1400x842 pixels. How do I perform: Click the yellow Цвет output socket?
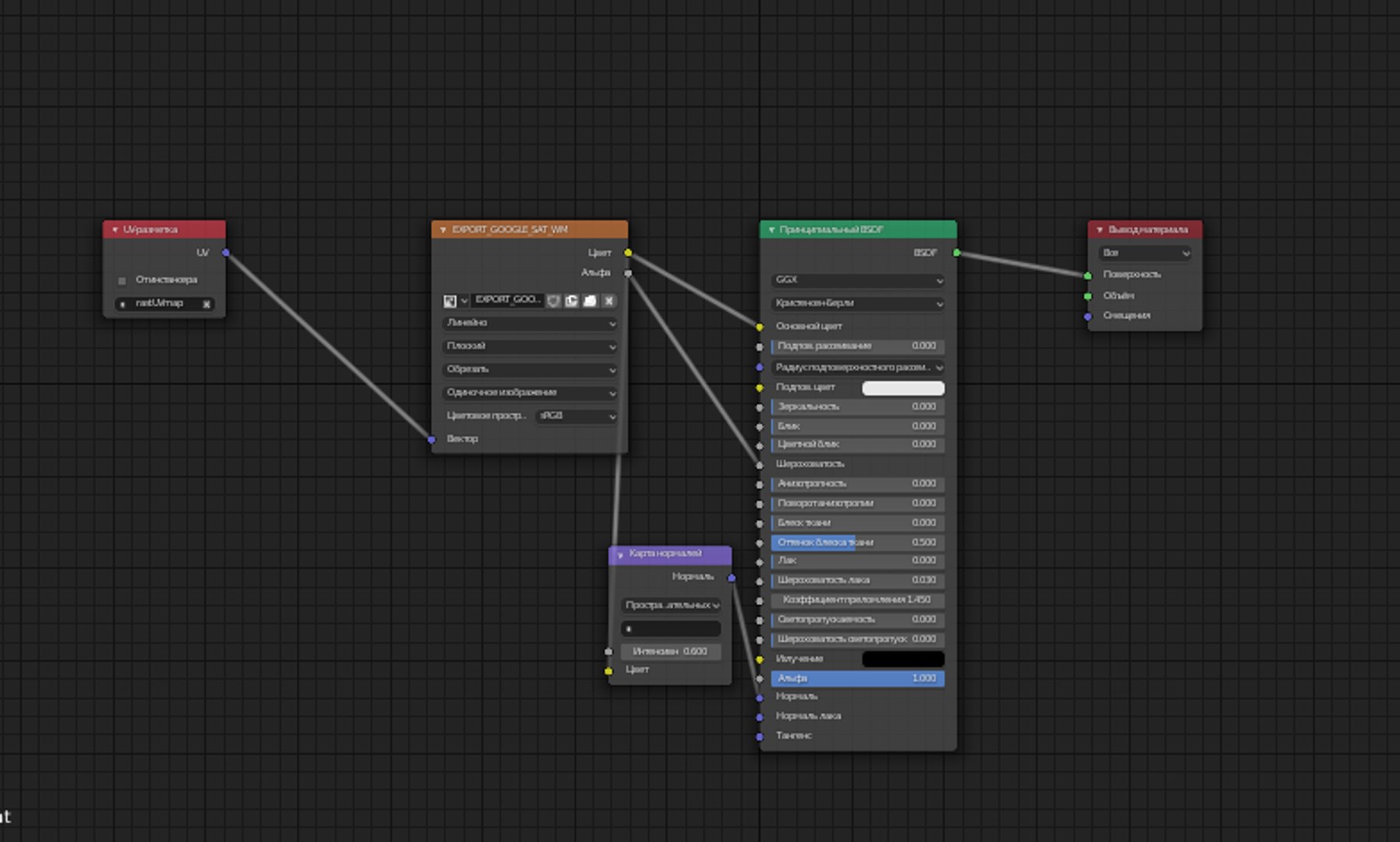click(628, 253)
